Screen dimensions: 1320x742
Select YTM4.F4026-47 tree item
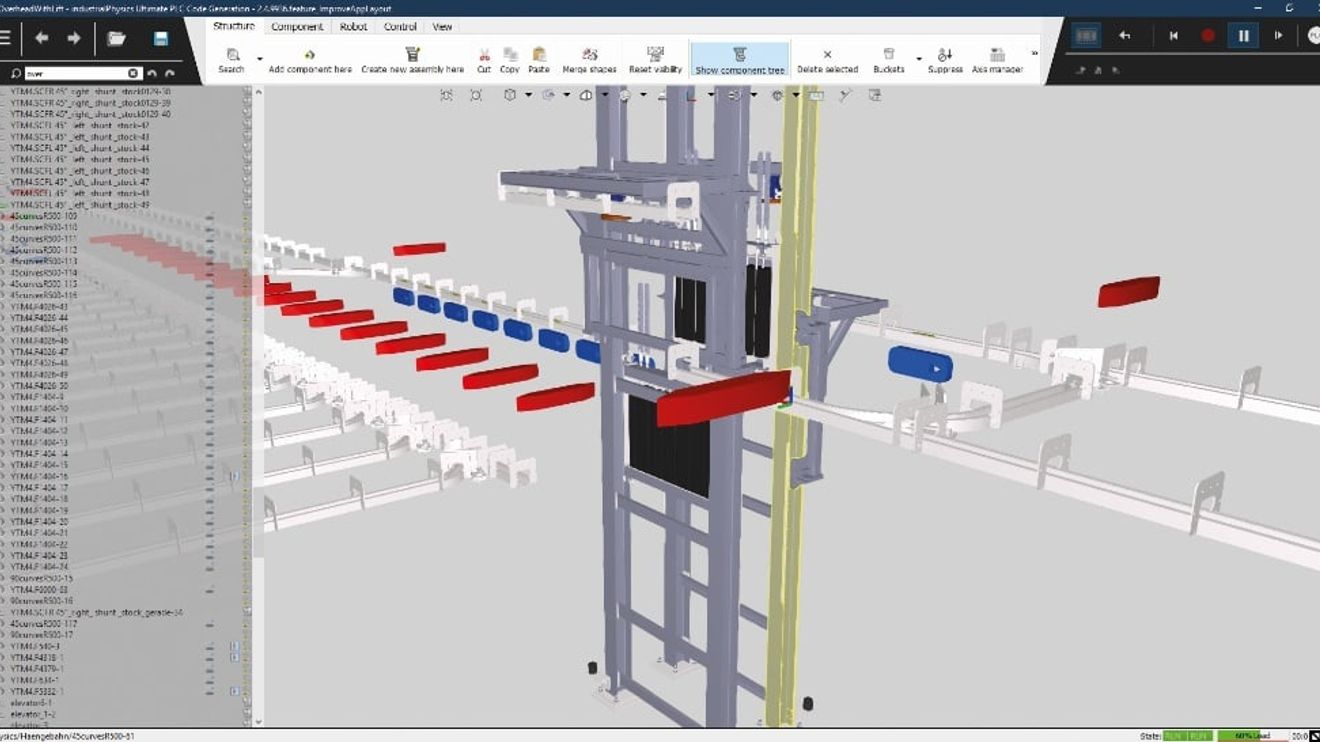(x=41, y=352)
